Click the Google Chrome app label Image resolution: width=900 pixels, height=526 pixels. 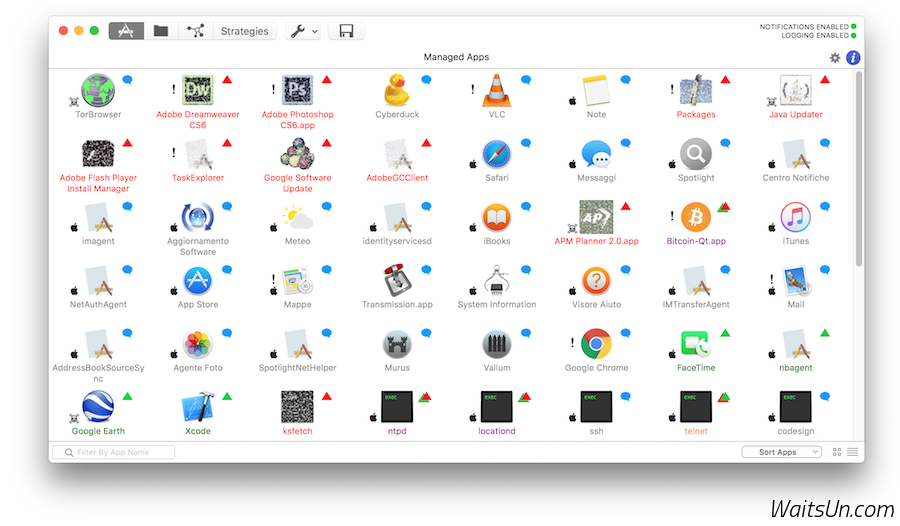(x=596, y=368)
